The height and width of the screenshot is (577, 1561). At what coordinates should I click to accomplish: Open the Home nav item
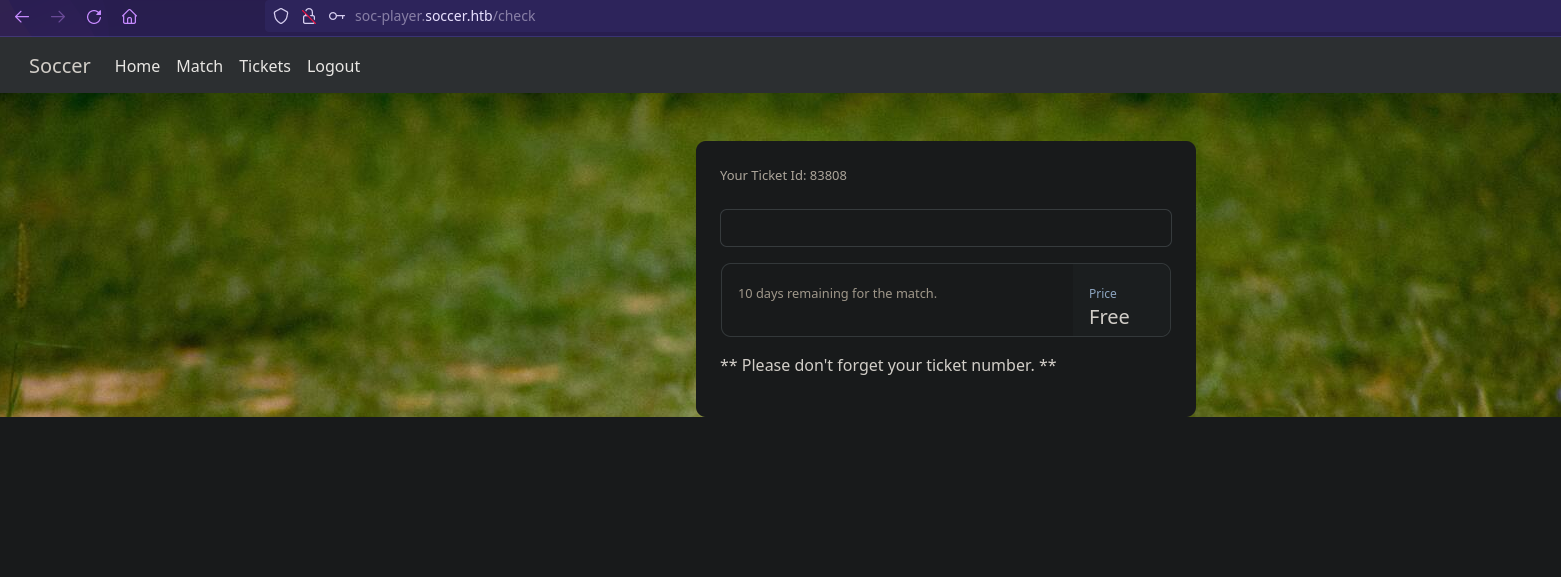point(137,66)
